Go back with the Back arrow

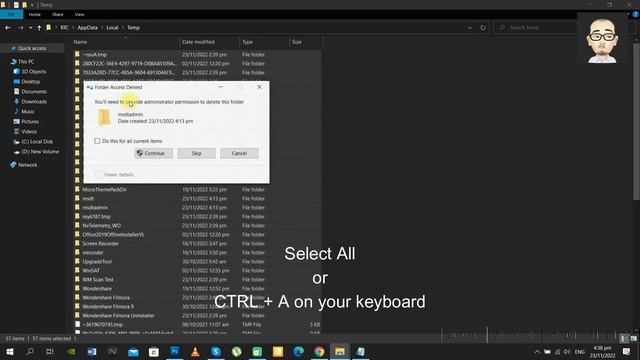(8, 27)
